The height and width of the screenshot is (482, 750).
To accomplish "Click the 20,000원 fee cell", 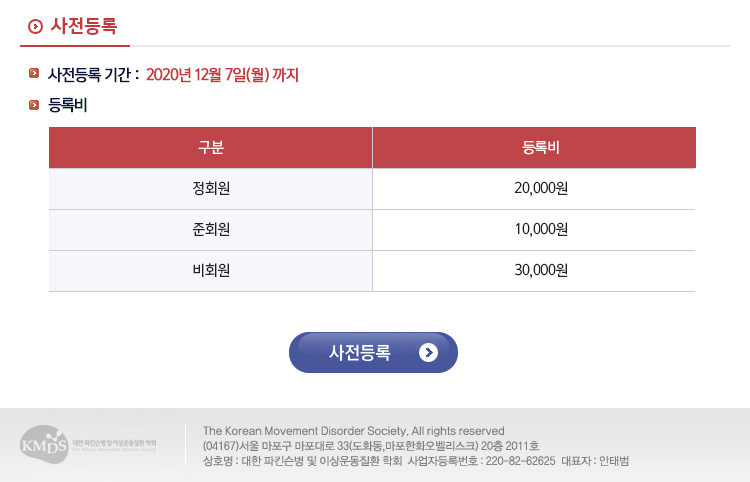I will coord(534,188).
